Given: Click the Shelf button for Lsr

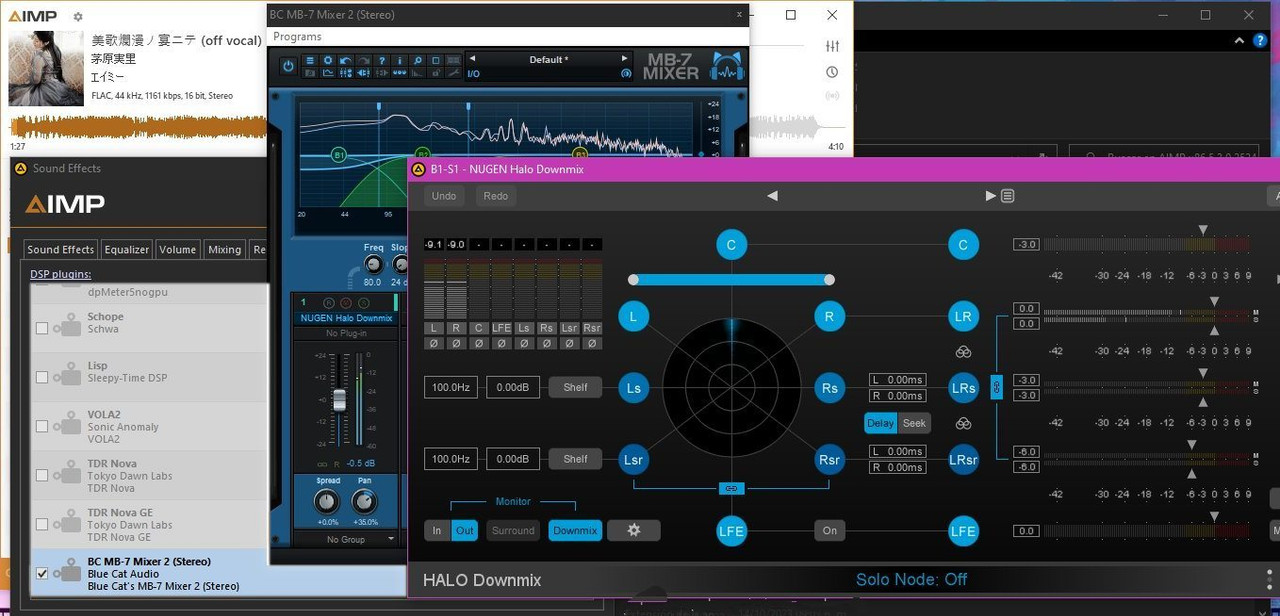Looking at the screenshot, I should pyautogui.click(x=575, y=459).
